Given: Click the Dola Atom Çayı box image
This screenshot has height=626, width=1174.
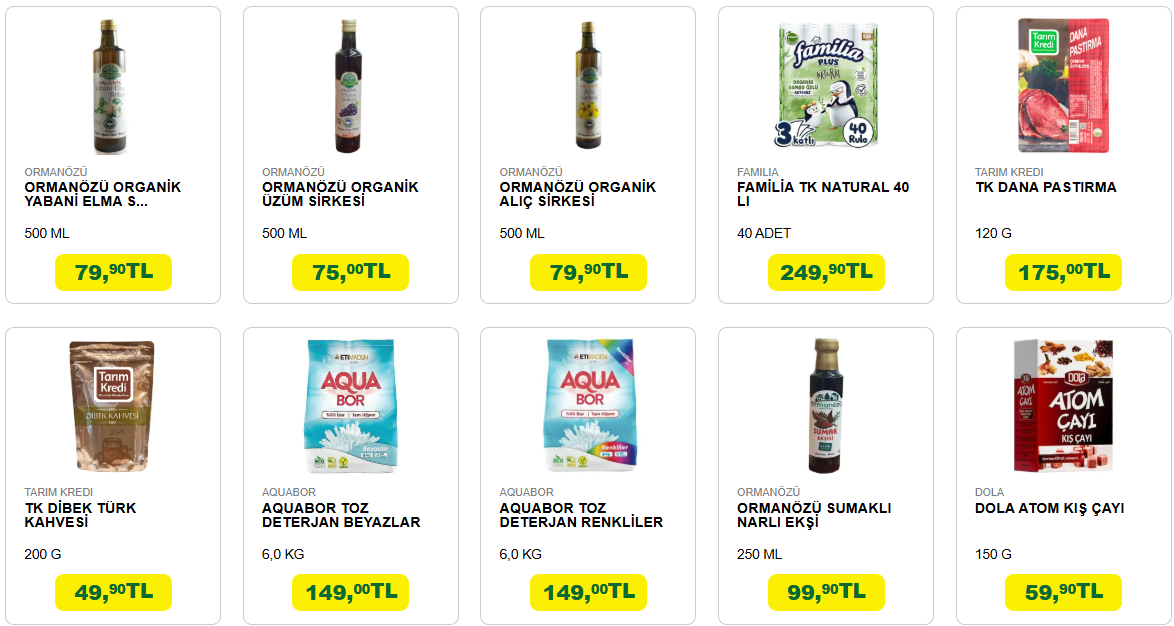Looking at the screenshot, I should point(1063,405).
